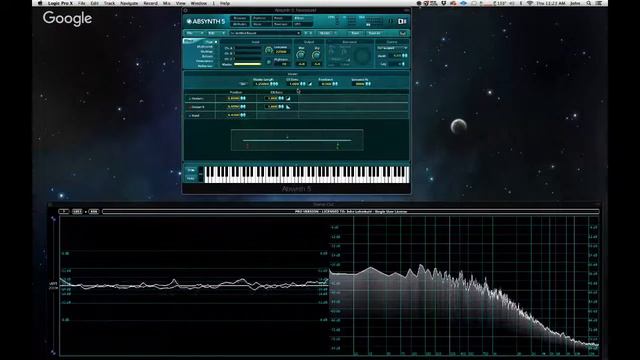Viewport: 640px width, 360px height.
Task: Open the Browser tab in Absynth
Action: pos(240,18)
